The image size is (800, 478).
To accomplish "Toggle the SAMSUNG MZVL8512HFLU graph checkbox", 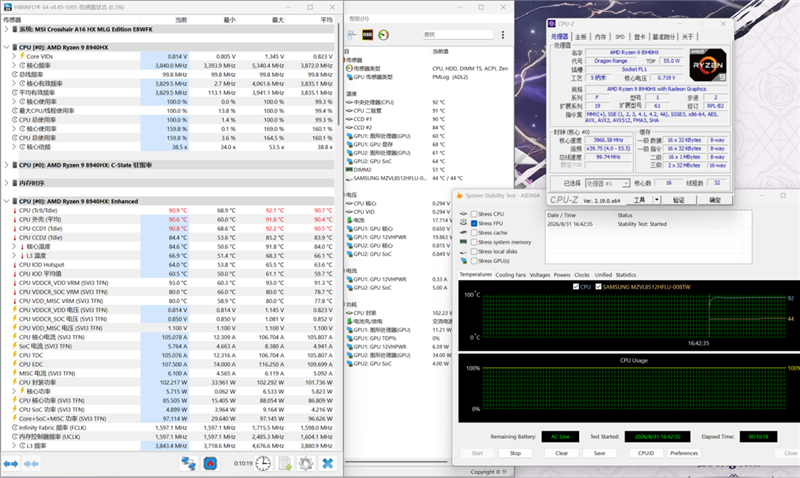I will (598, 287).
